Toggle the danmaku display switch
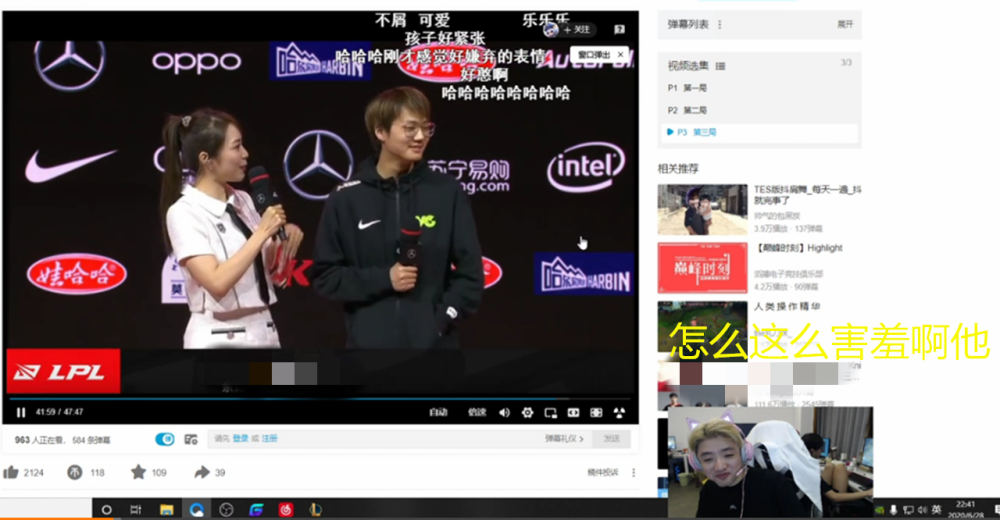This screenshot has width=1000, height=520. click(x=165, y=439)
